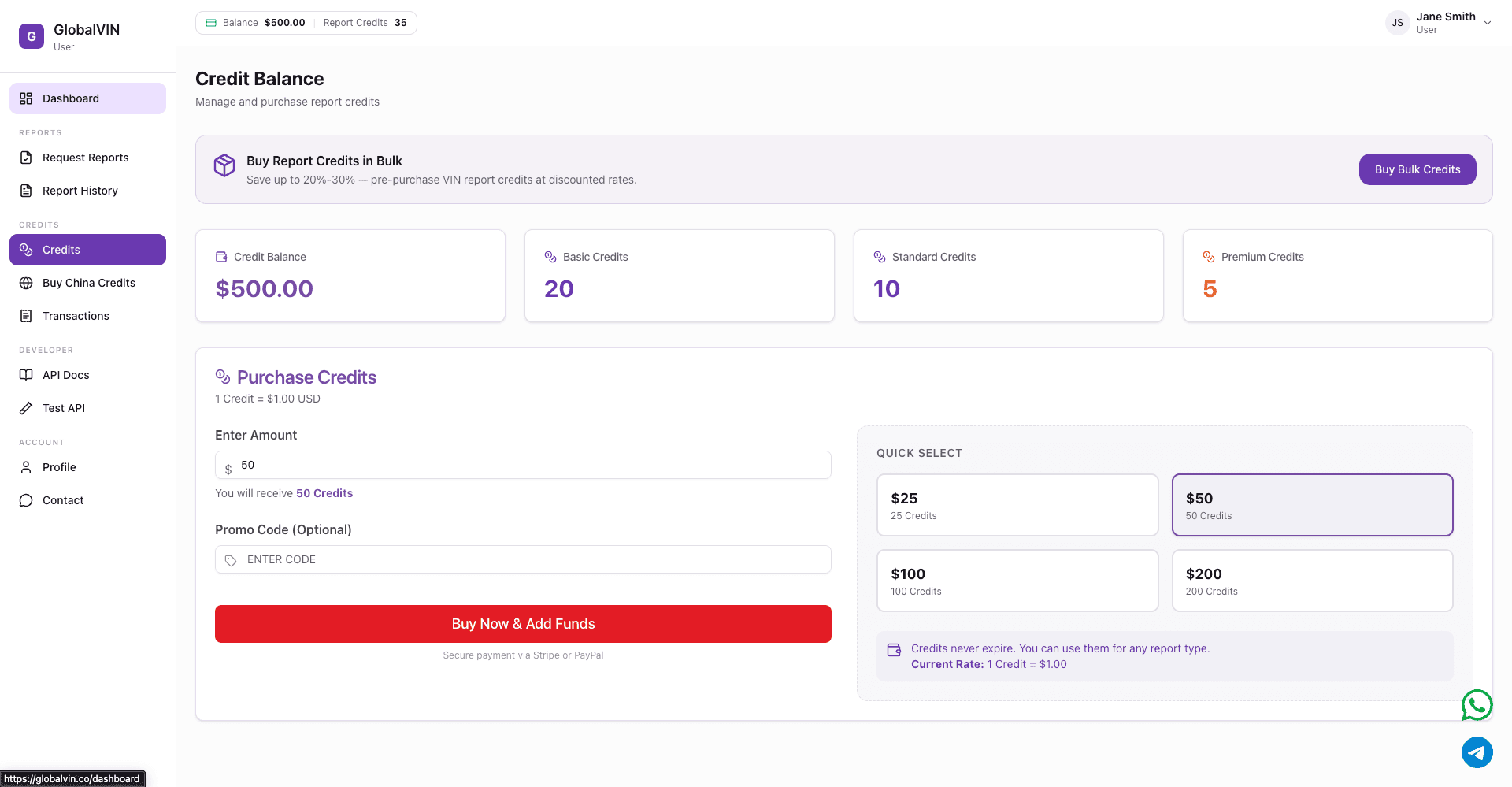Open the API Docs sidebar item

point(65,375)
